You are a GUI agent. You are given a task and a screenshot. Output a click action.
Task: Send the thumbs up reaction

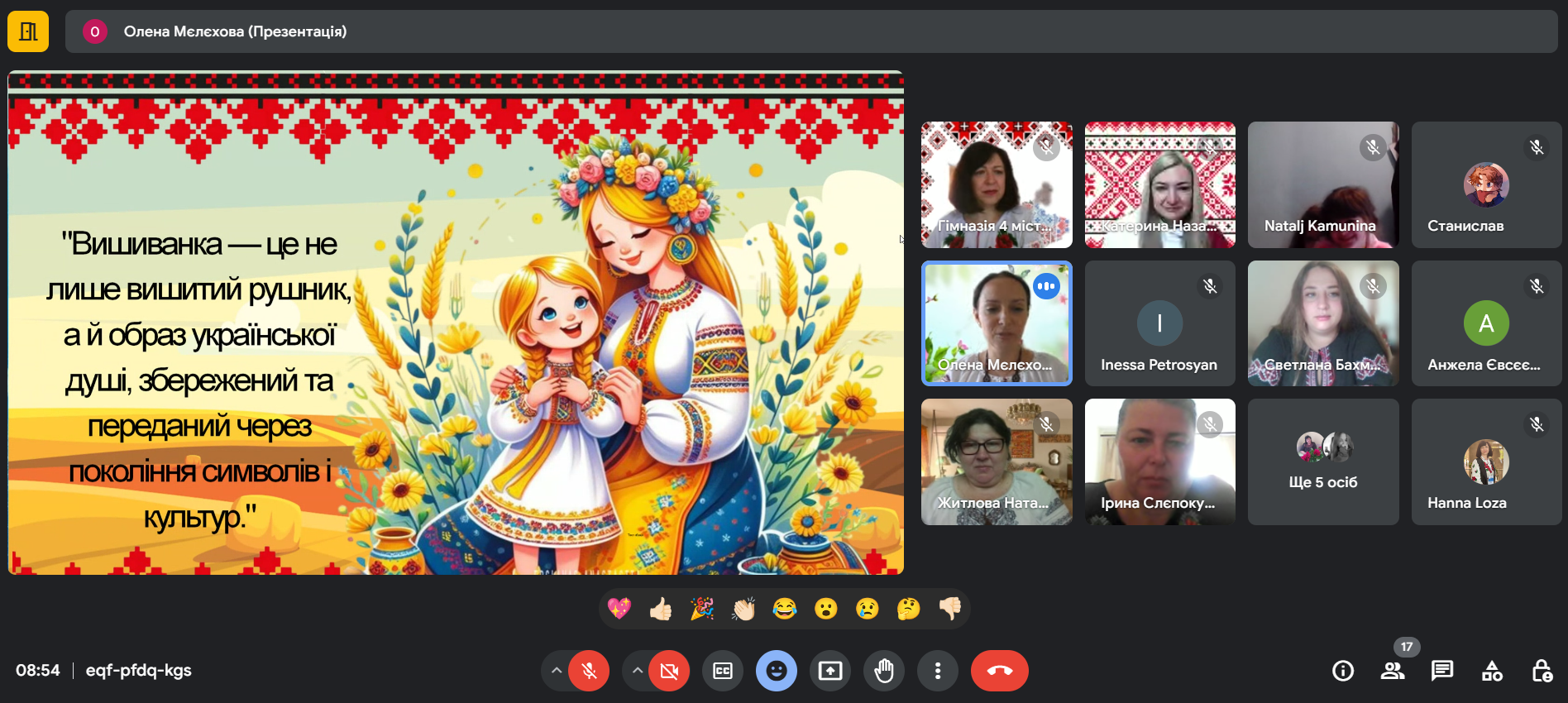[661, 610]
